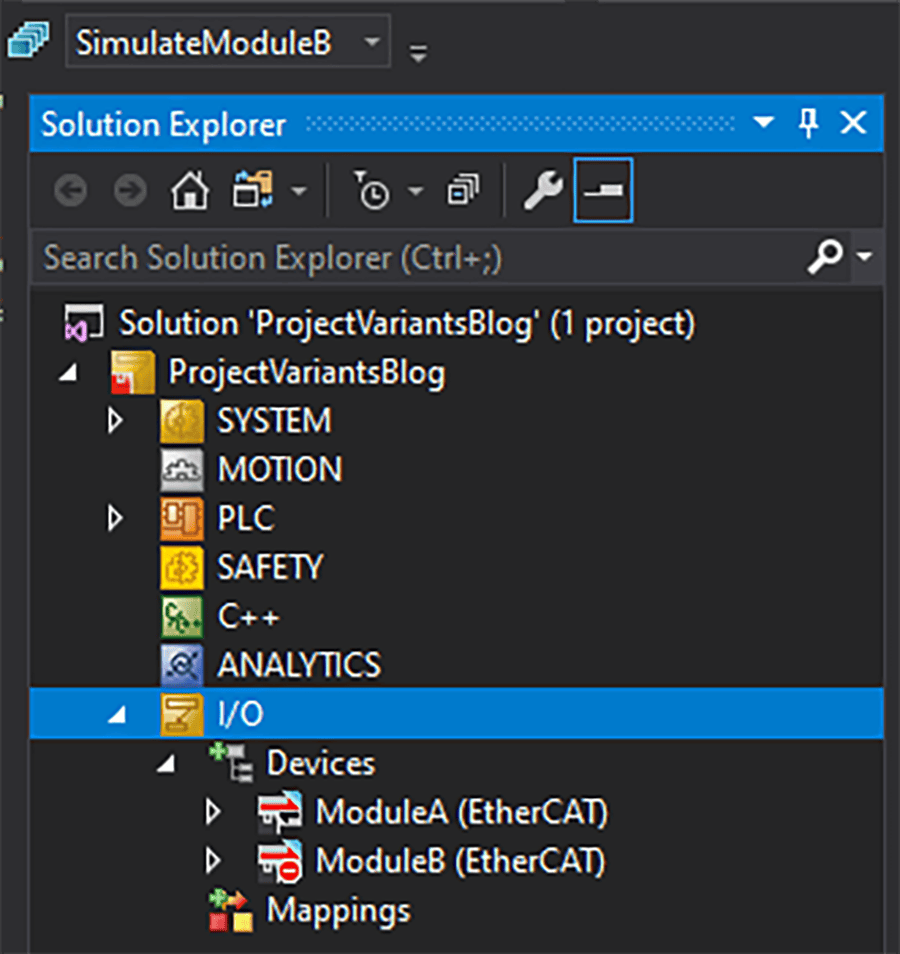Expand the SYSTEM tree node
This screenshot has height=954, width=900.
click(x=116, y=421)
